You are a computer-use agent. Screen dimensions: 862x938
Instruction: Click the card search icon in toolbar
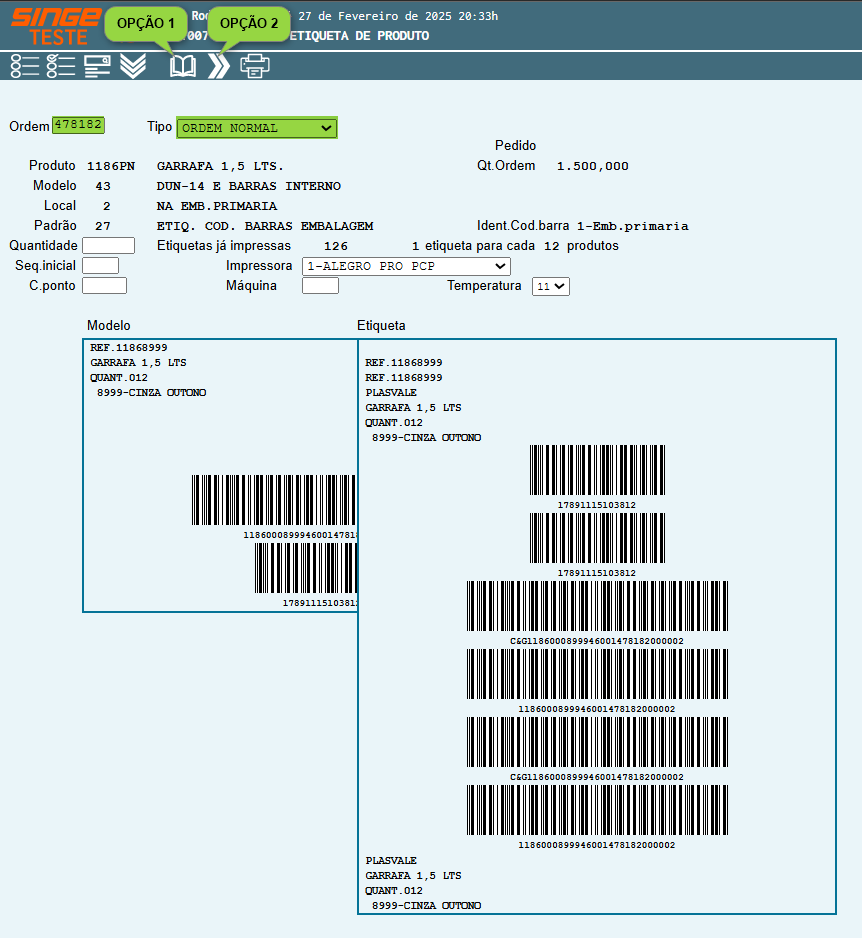pos(97,66)
